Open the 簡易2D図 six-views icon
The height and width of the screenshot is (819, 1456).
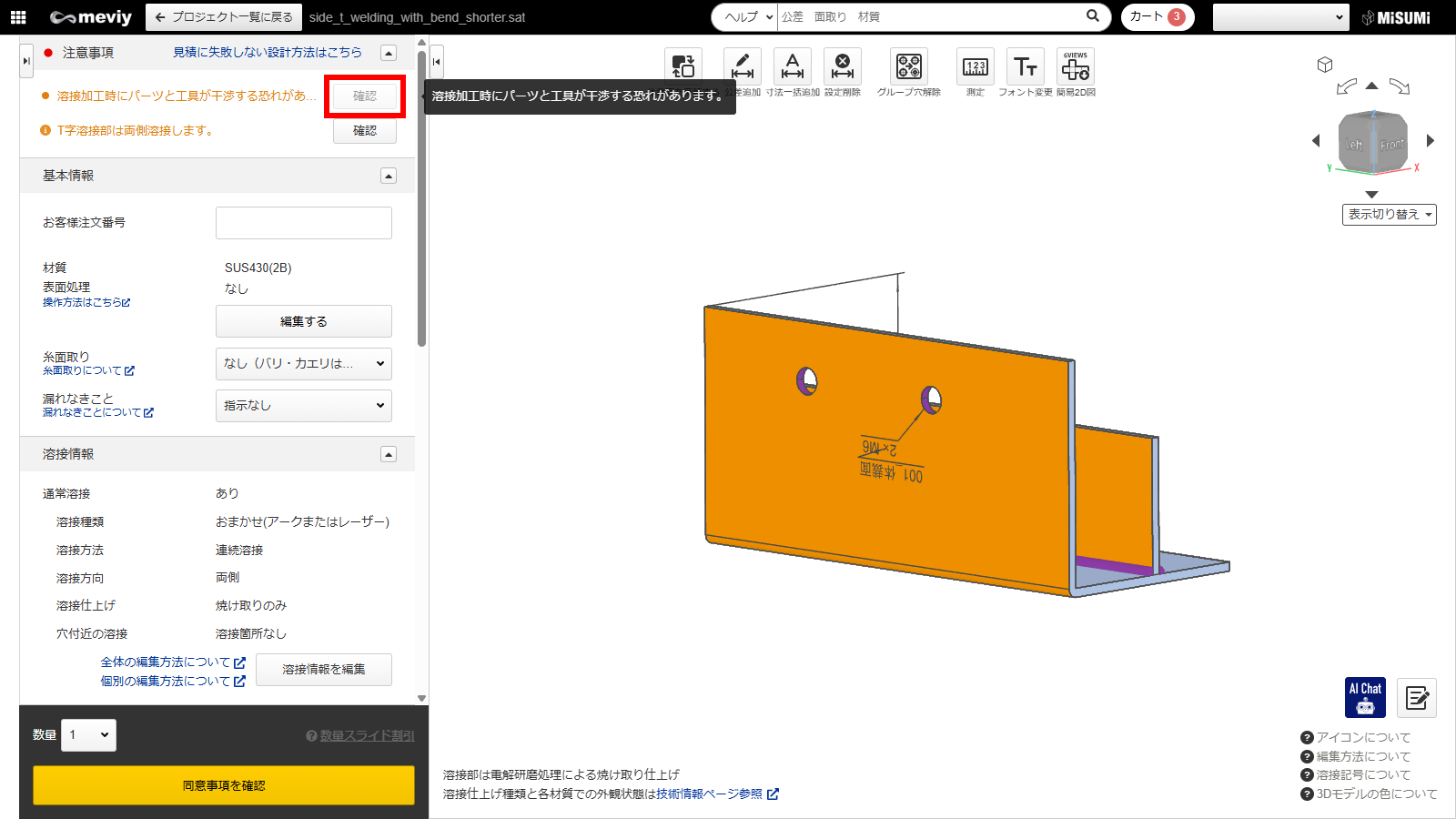tap(1076, 67)
